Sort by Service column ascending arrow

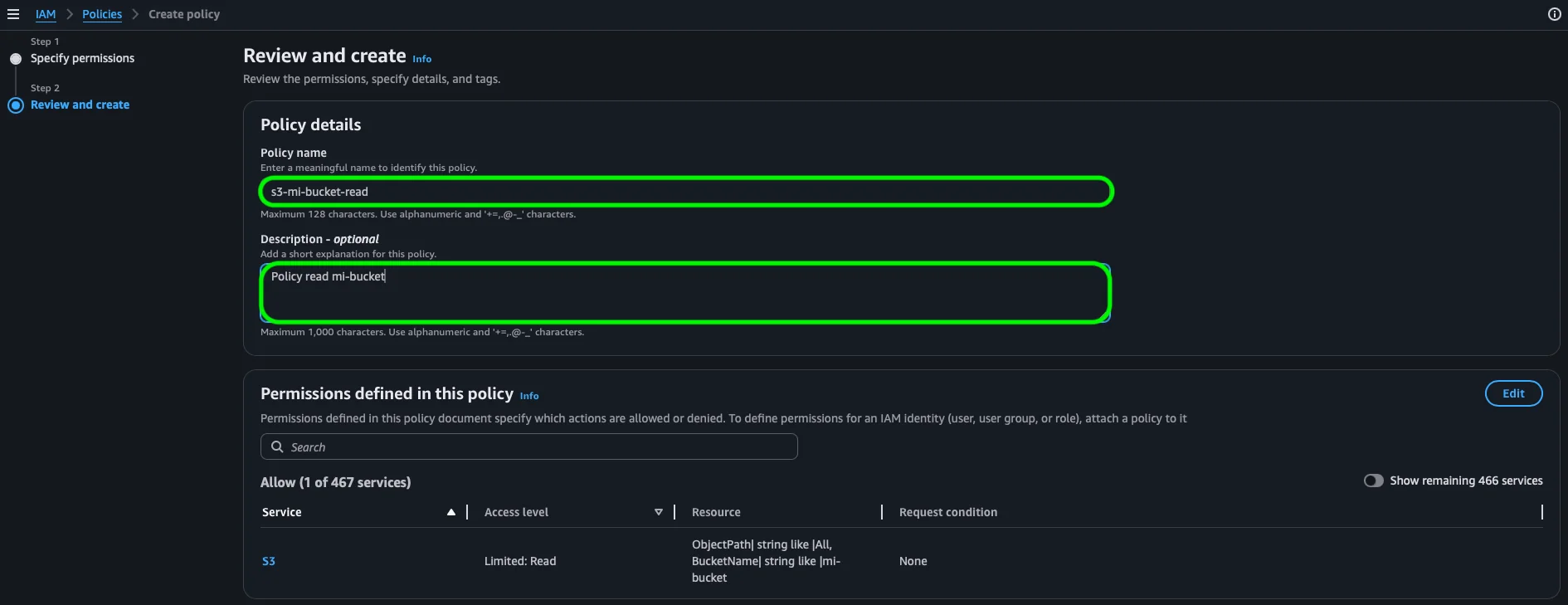(x=451, y=512)
